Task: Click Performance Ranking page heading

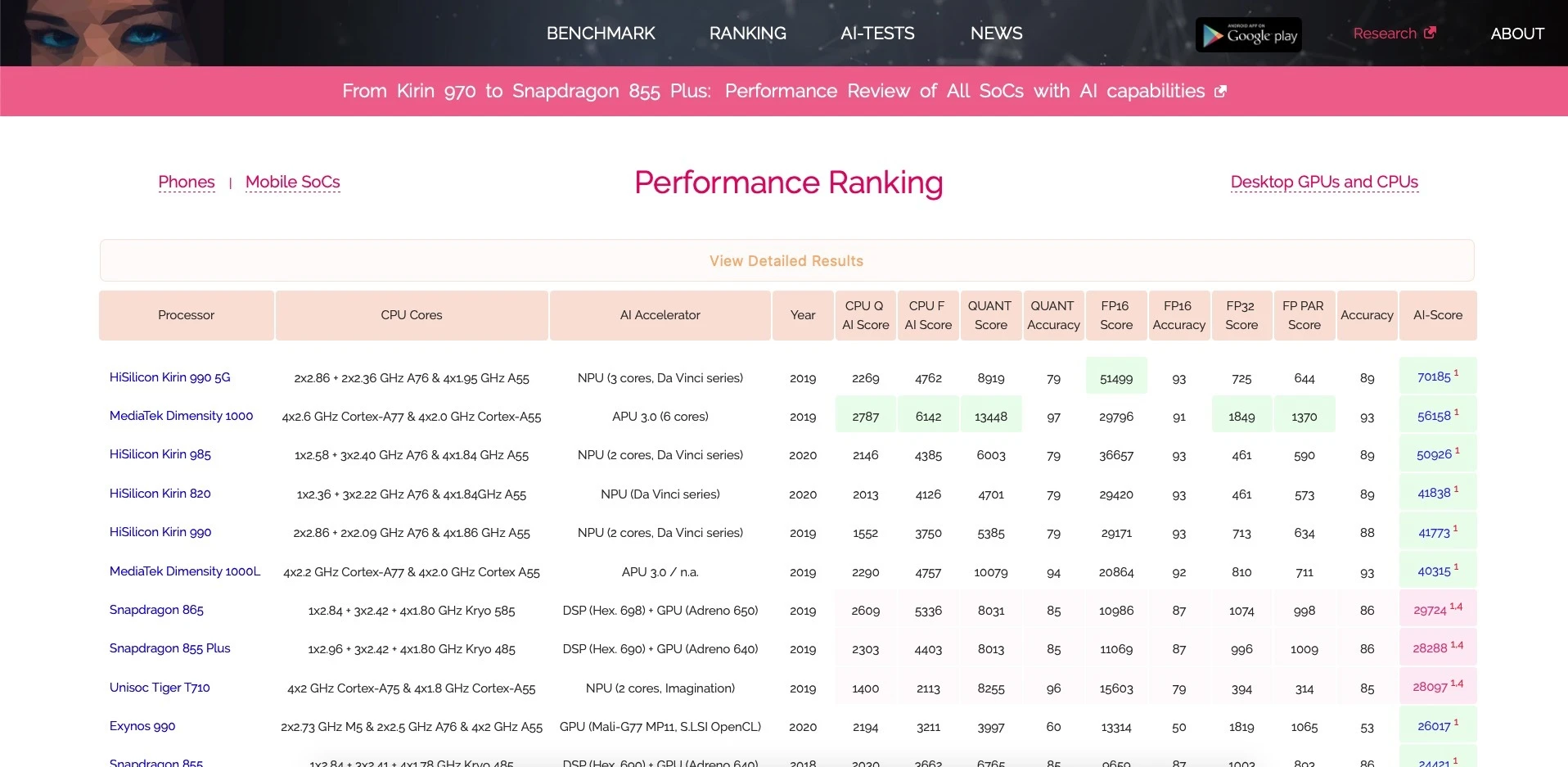Action: 788,182
